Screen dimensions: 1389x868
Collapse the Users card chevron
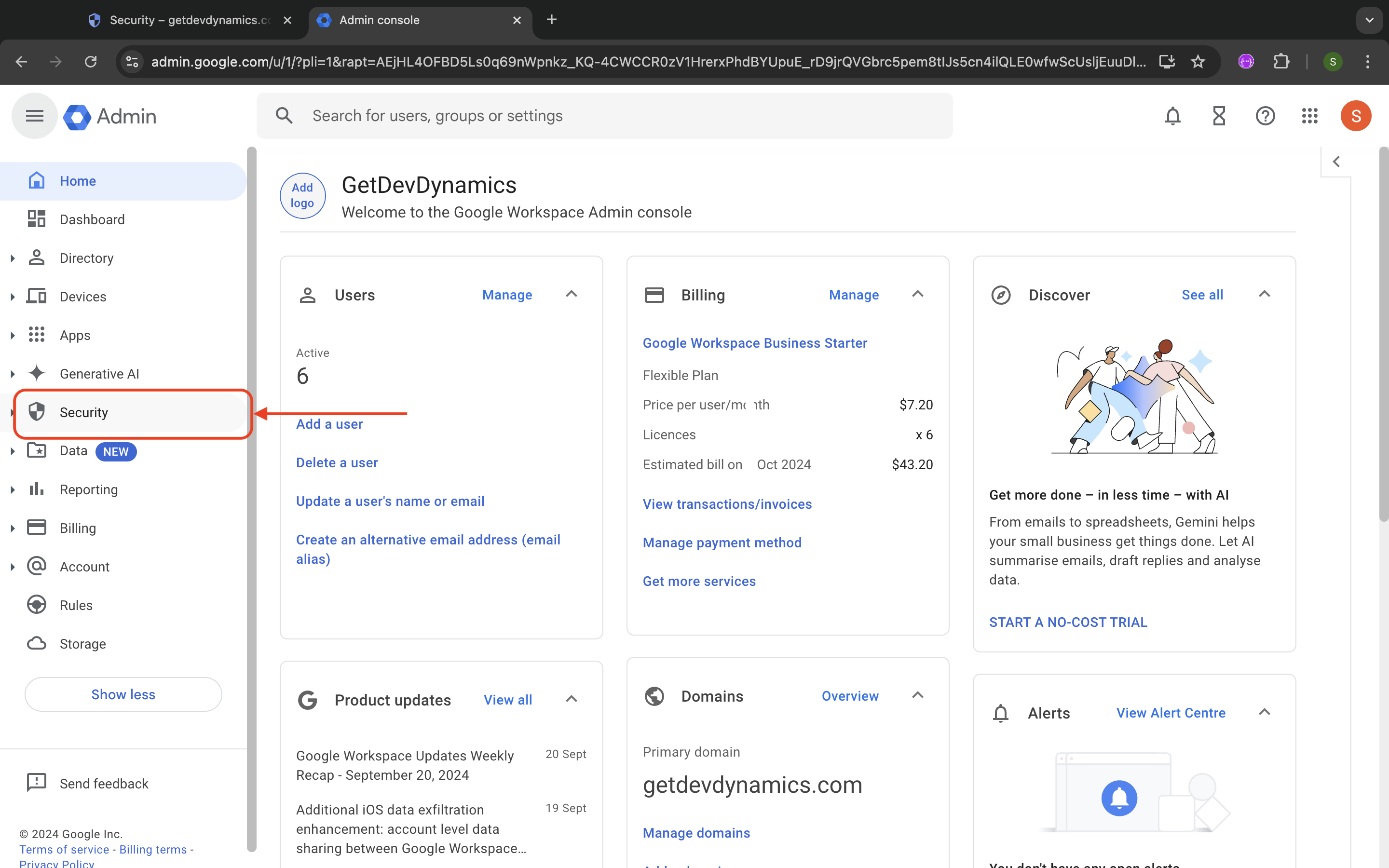[x=571, y=295]
